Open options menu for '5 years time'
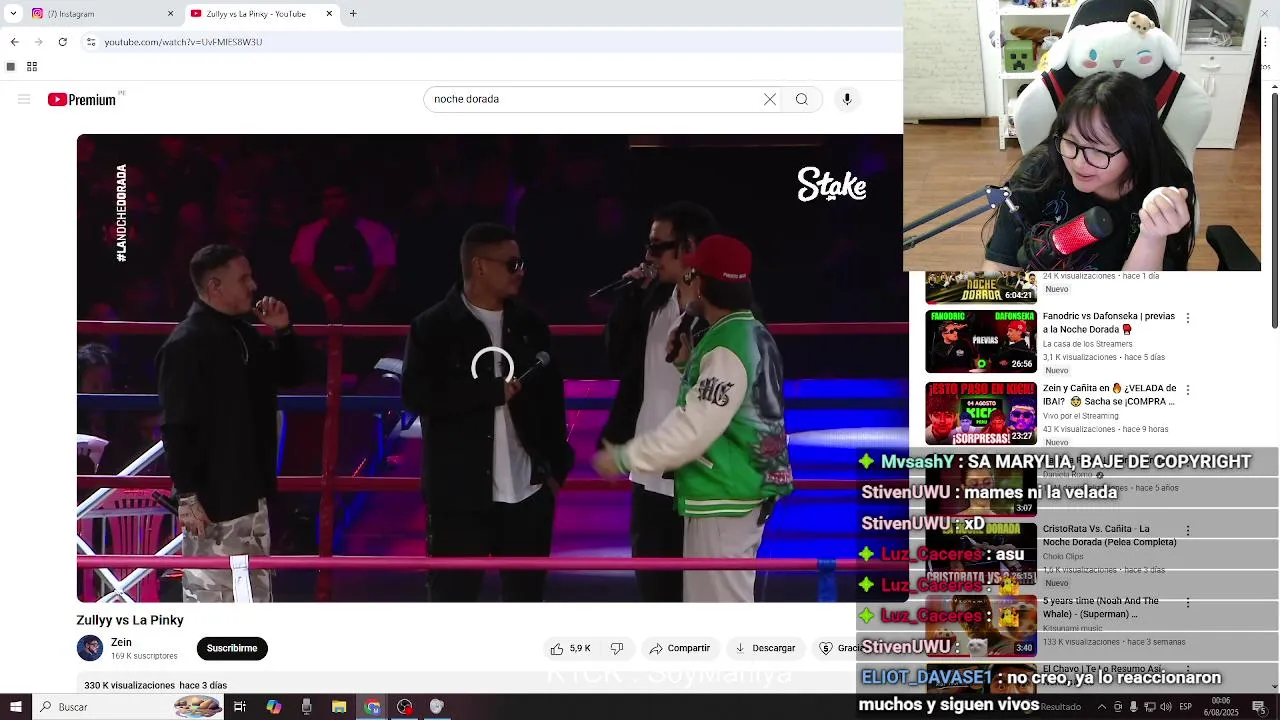Viewport: 1280px width, 720px height. (x=1188, y=603)
